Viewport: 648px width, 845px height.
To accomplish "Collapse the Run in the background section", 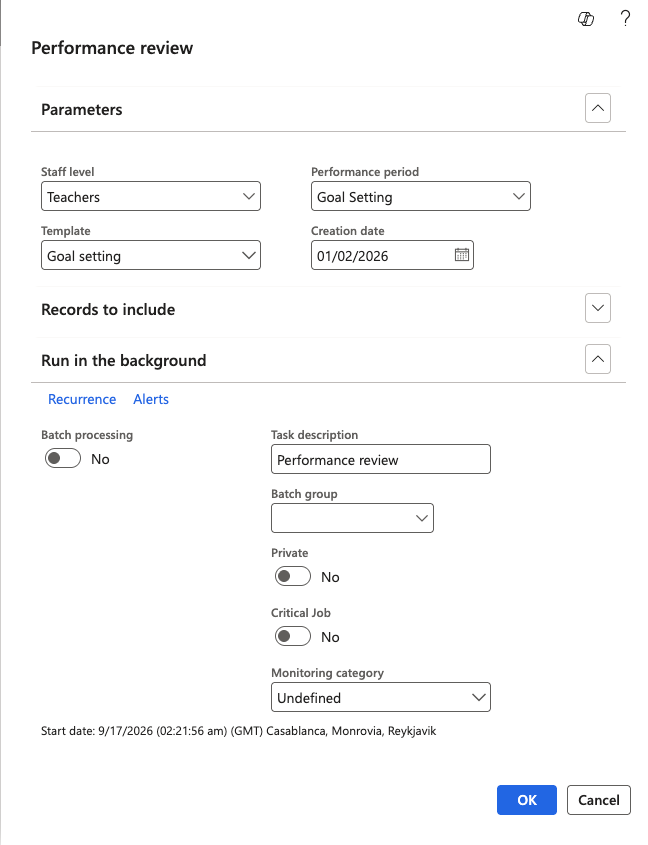I will click(x=598, y=359).
